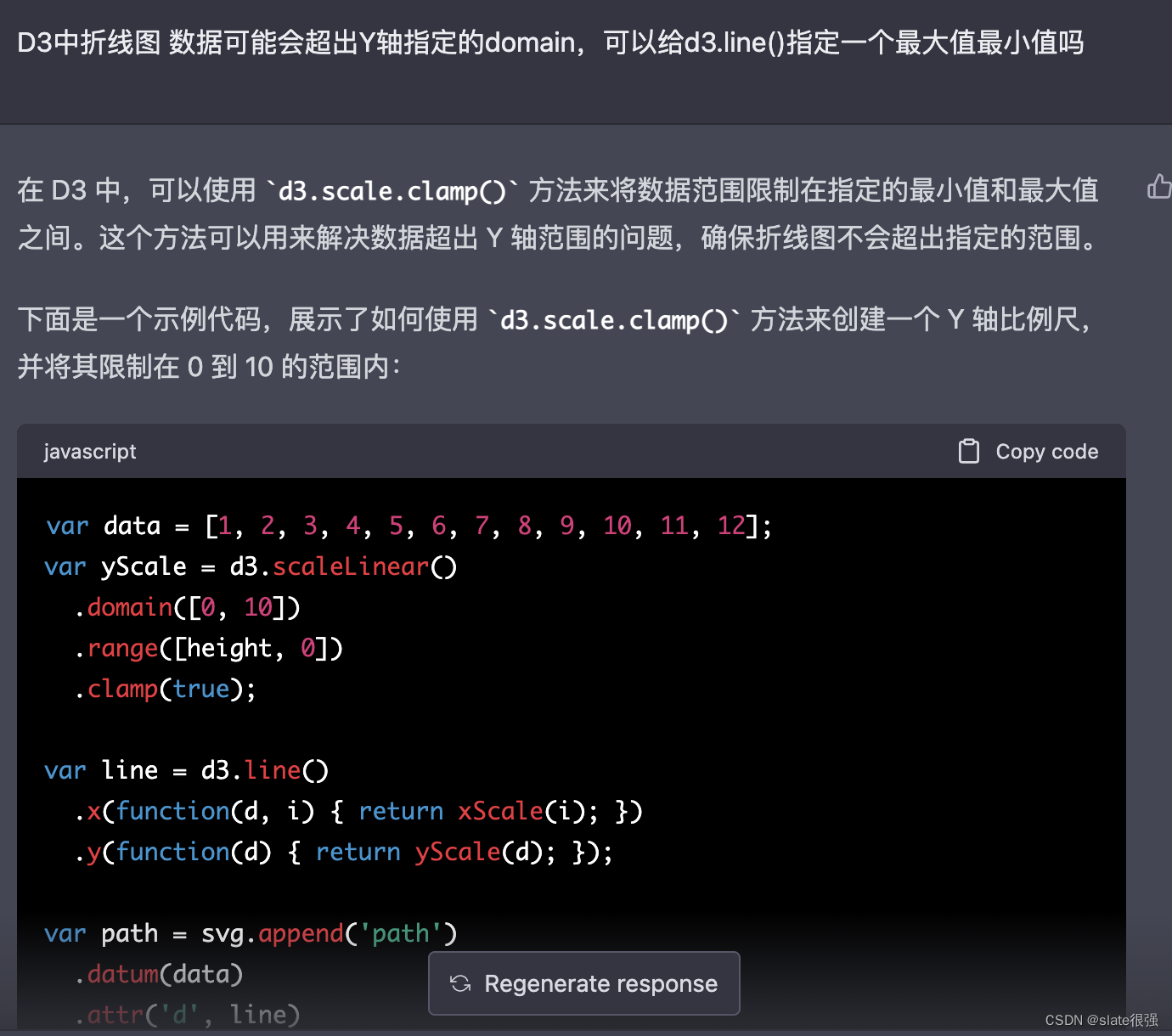
Task: Click the clipboard icon beside Copy code
Action: (x=969, y=451)
